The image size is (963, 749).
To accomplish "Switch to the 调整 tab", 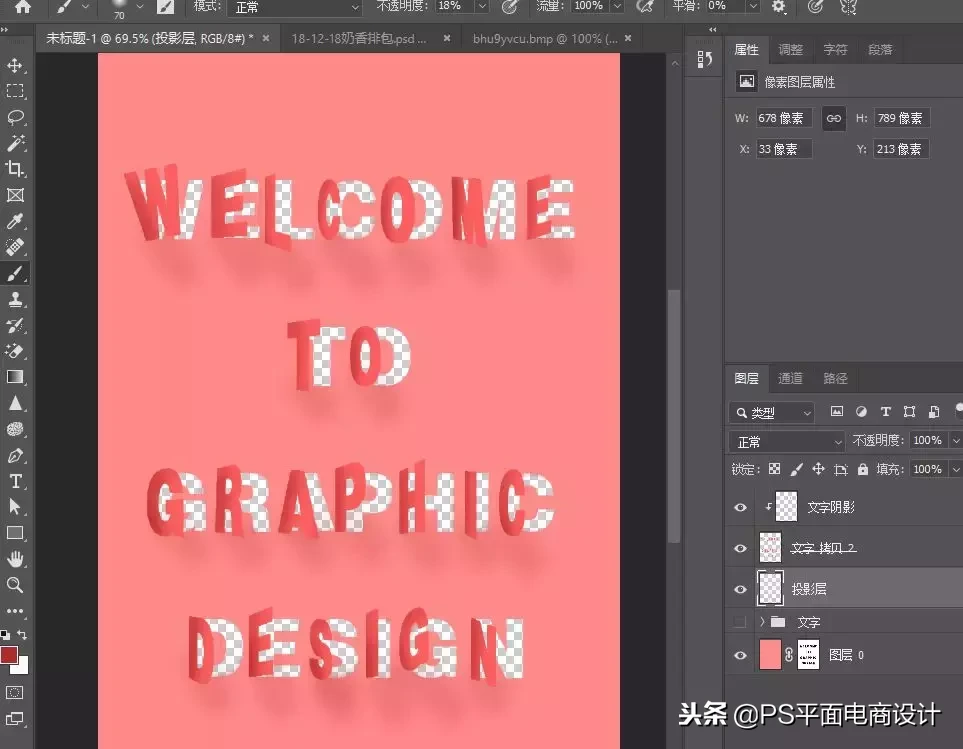I will coord(790,50).
